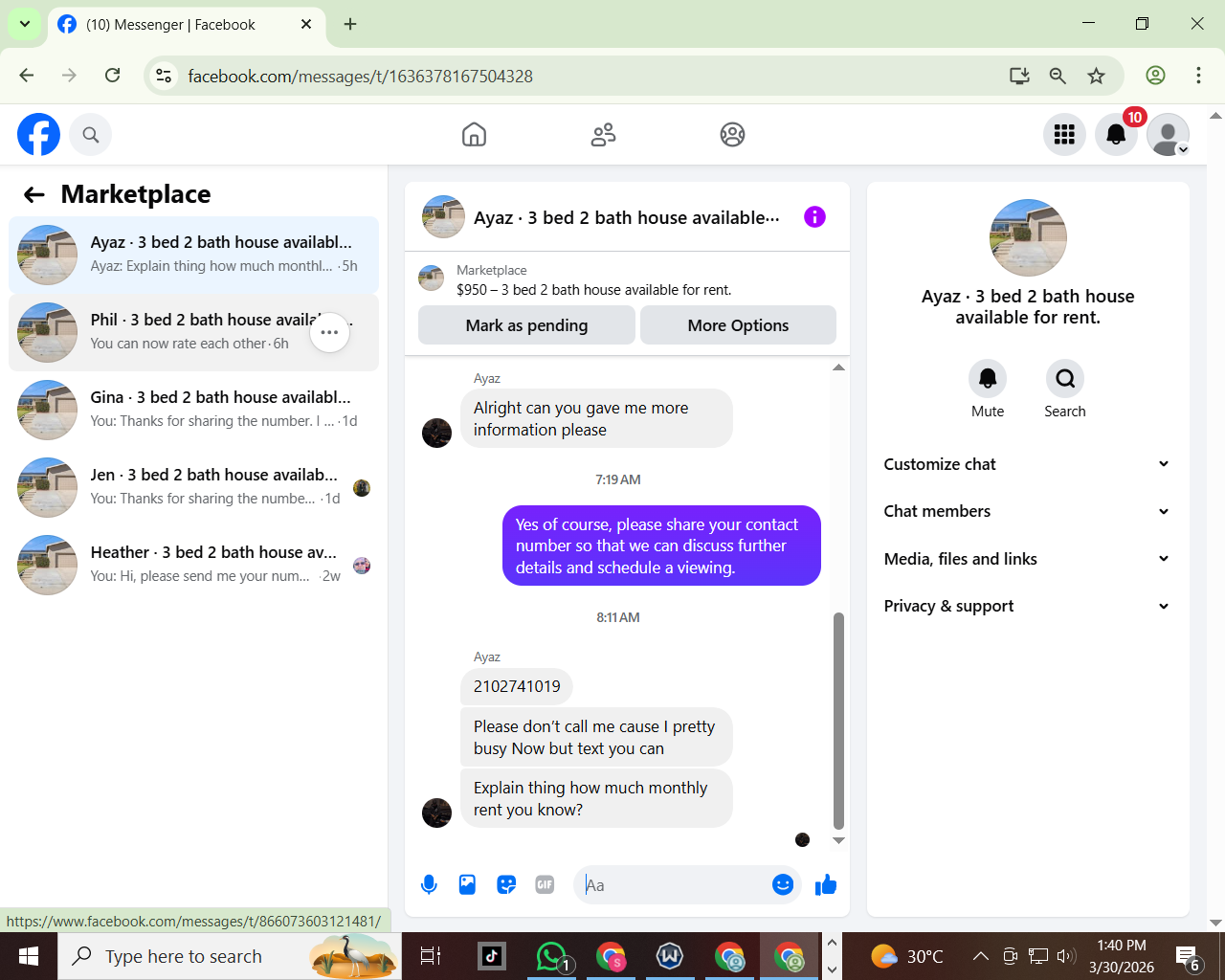The width and height of the screenshot is (1225, 980).
Task: Open the Friends icon
Action: click(603, 135)
